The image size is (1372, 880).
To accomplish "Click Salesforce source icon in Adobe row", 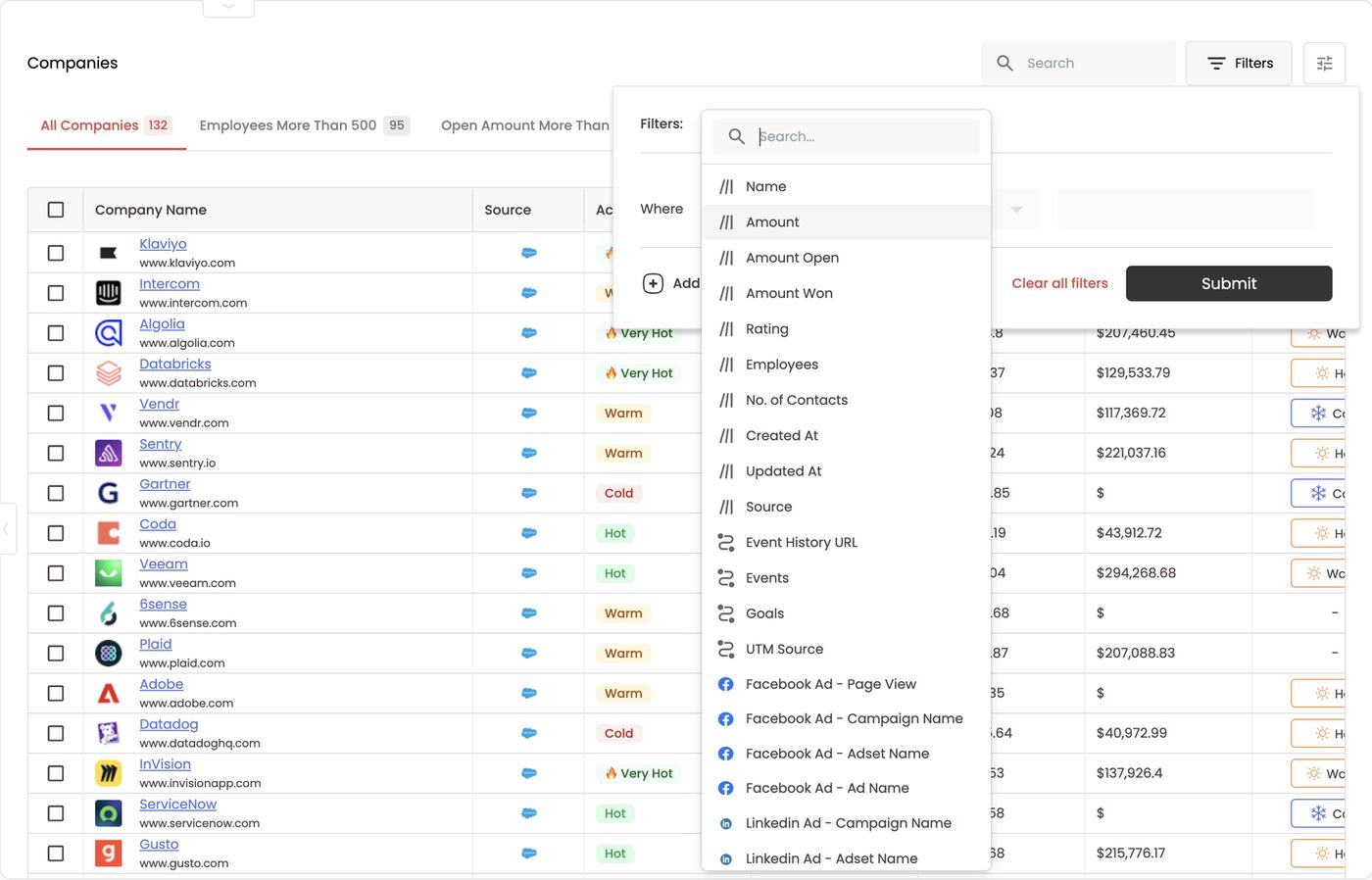I will coord(529,693).
